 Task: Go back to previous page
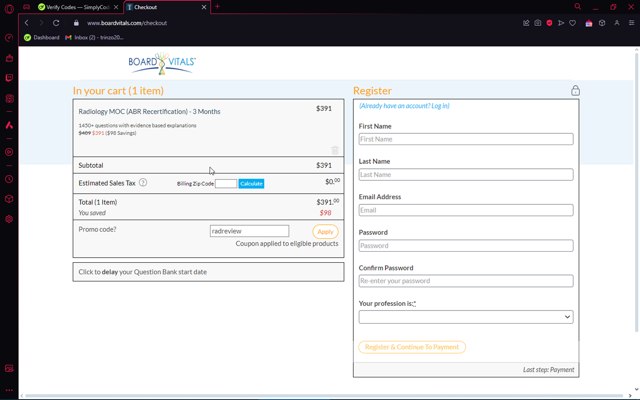pos(27,23)
